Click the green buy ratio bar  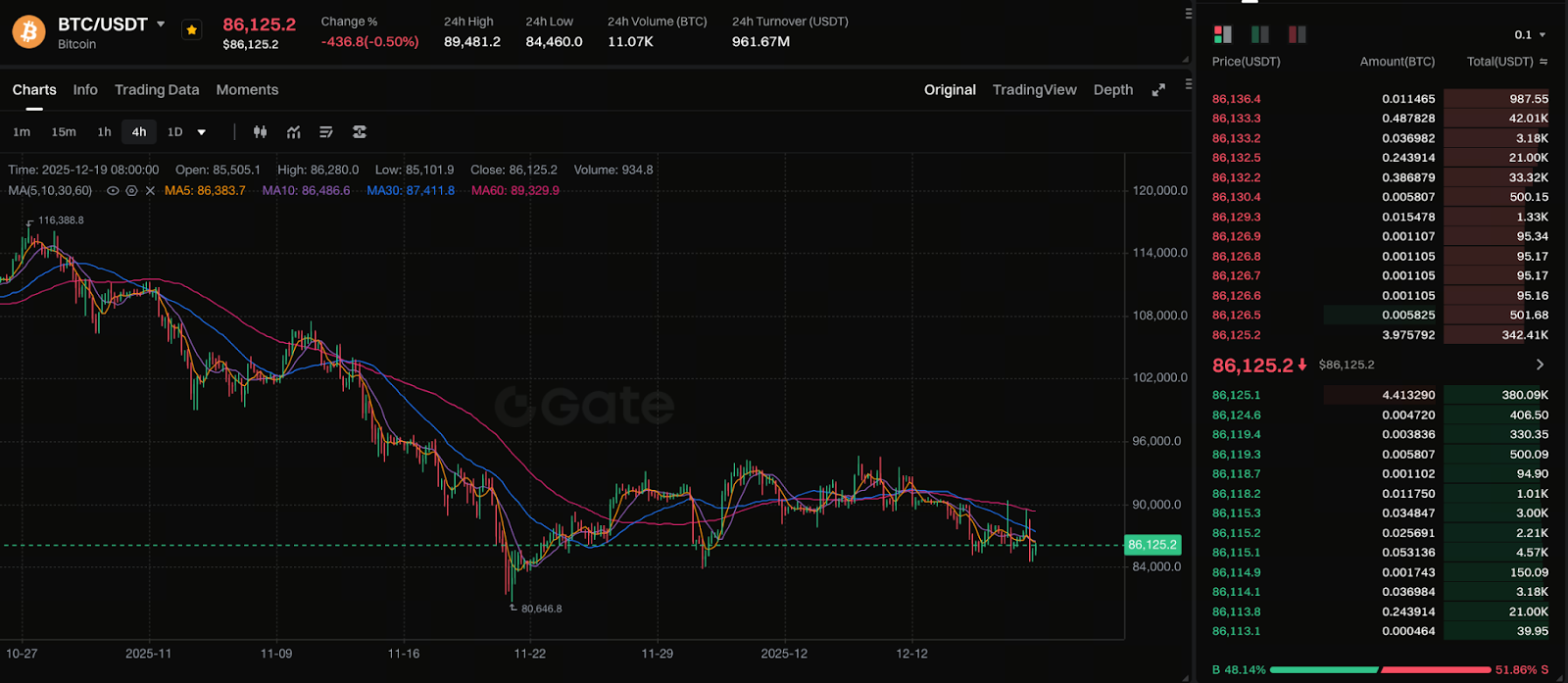pos(1324,670)
